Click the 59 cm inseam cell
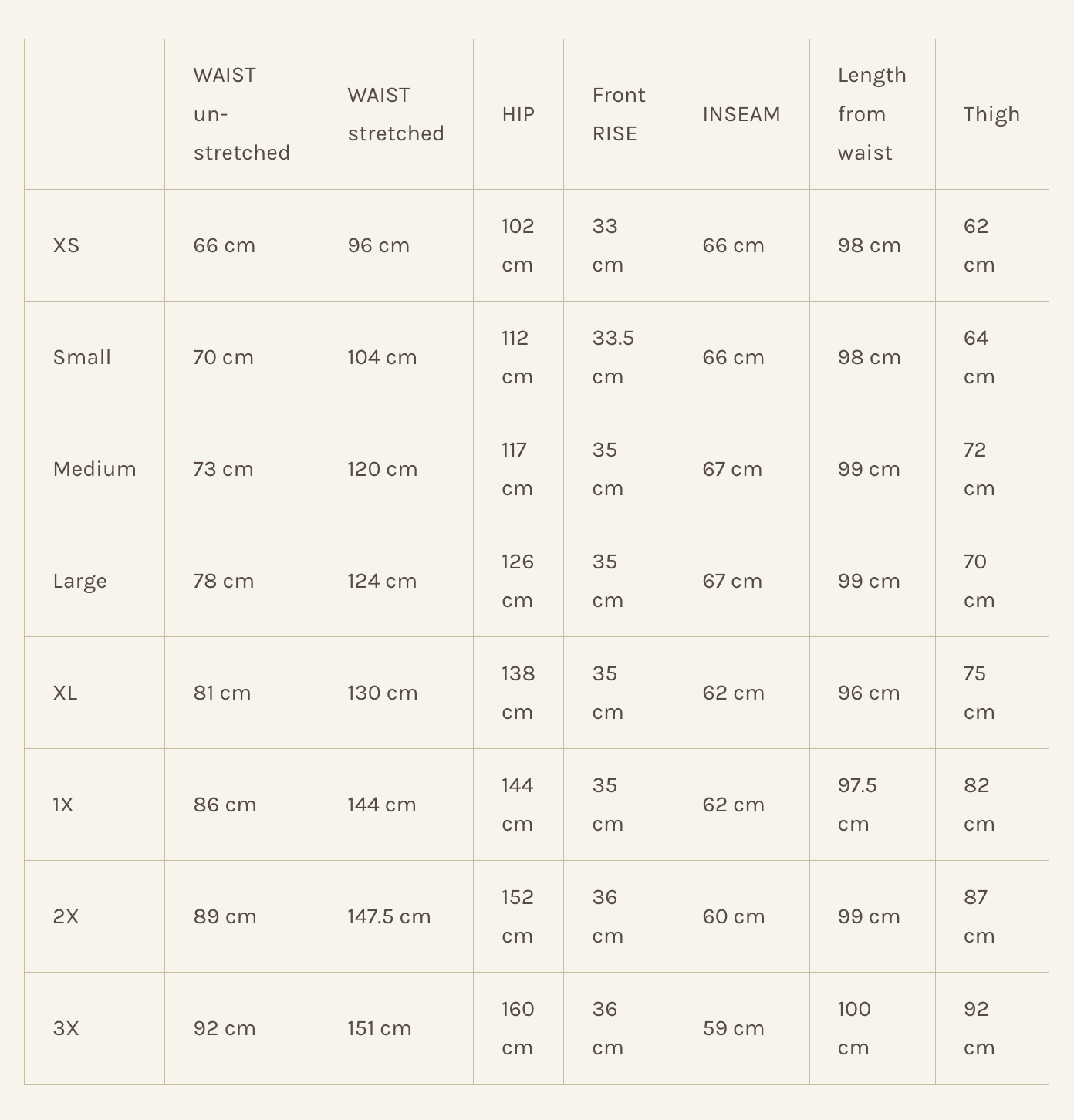 pos(733,1028)
